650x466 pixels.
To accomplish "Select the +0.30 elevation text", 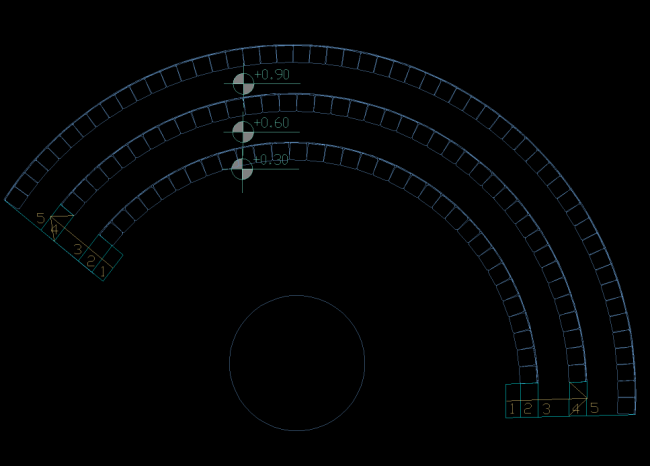I will coord(271,160).
